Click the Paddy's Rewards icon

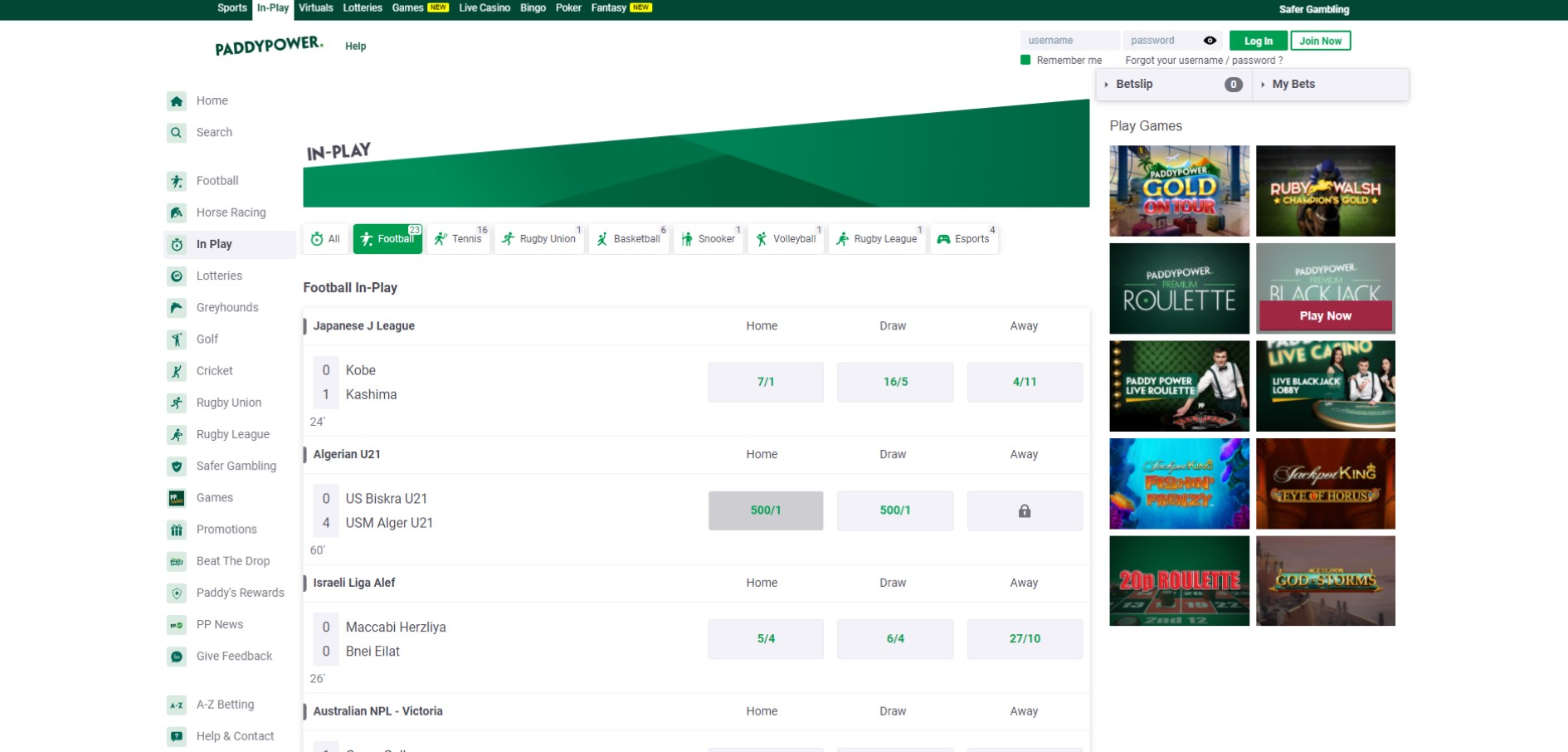(x=177, y=593)
